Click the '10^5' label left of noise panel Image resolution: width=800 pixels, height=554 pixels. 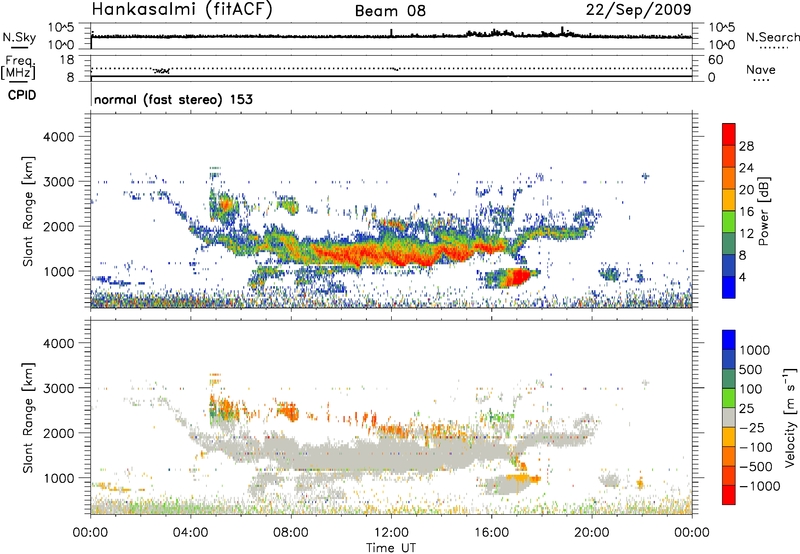(61, 28)
